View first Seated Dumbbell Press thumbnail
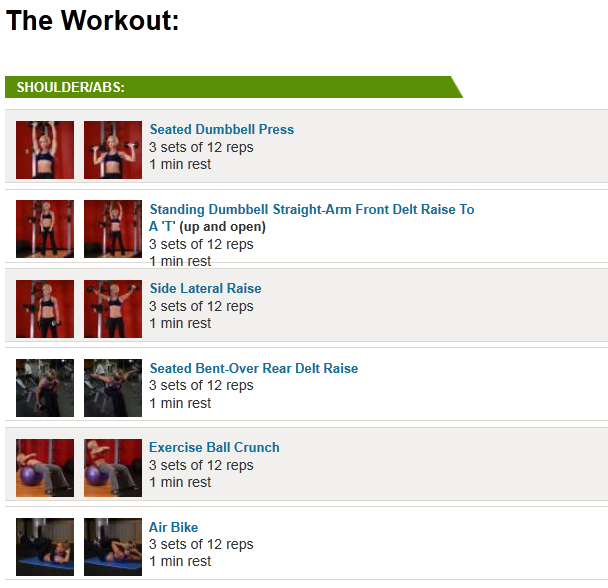This screenshot has height=588, width=608. [45, 150]
